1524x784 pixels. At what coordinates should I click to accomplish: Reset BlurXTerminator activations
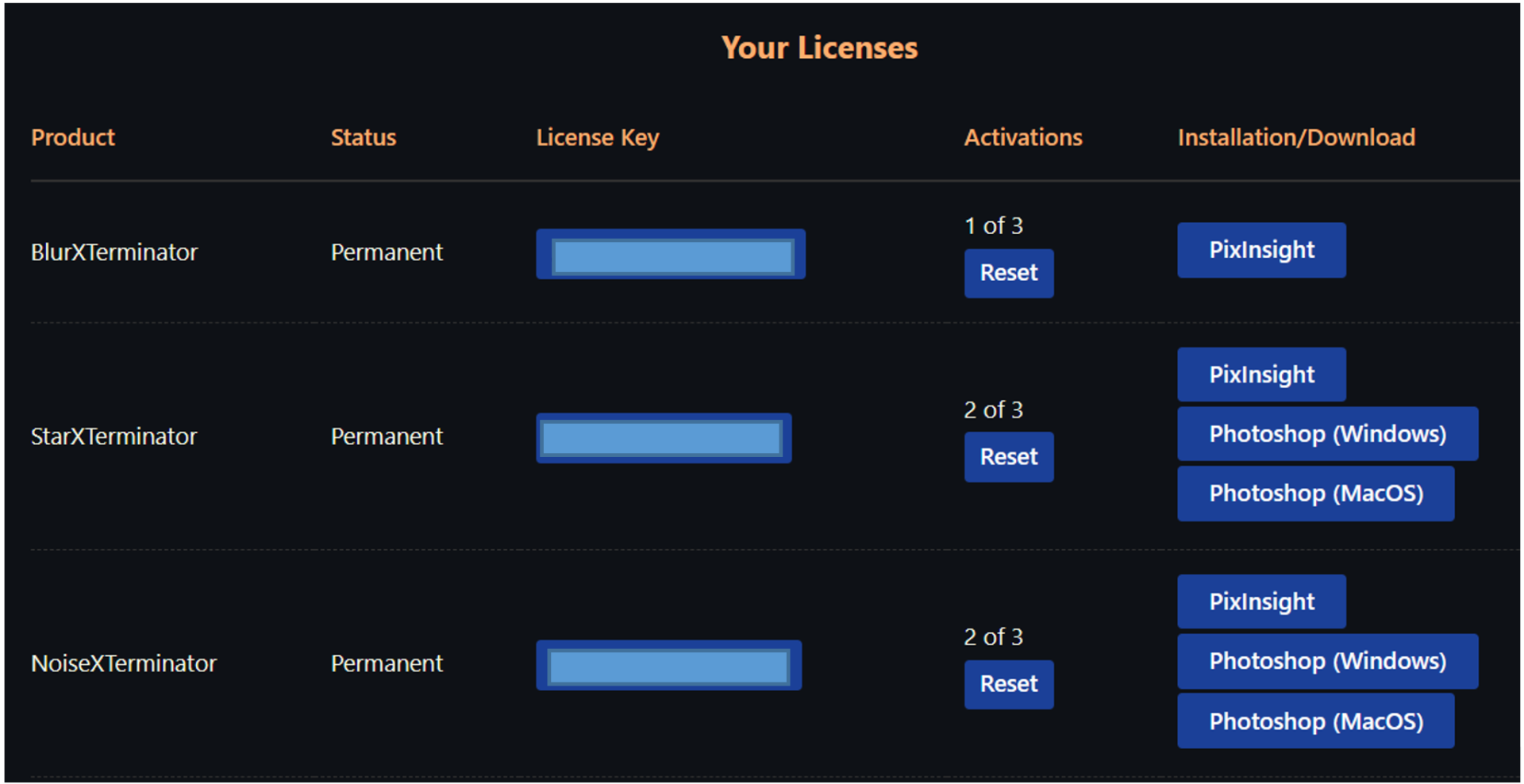(1009, 273)
